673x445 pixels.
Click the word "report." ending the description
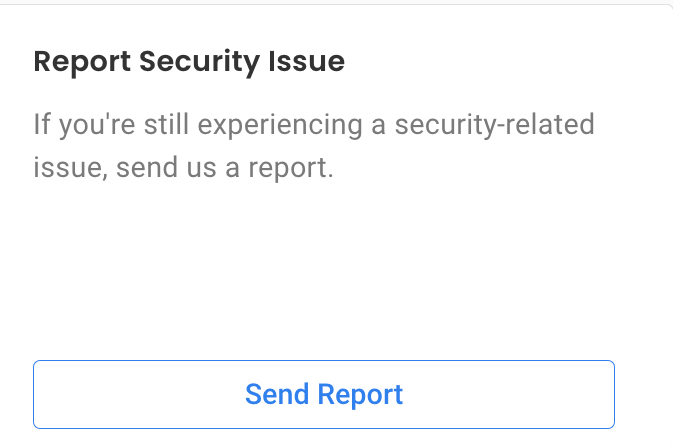[291, 168]
